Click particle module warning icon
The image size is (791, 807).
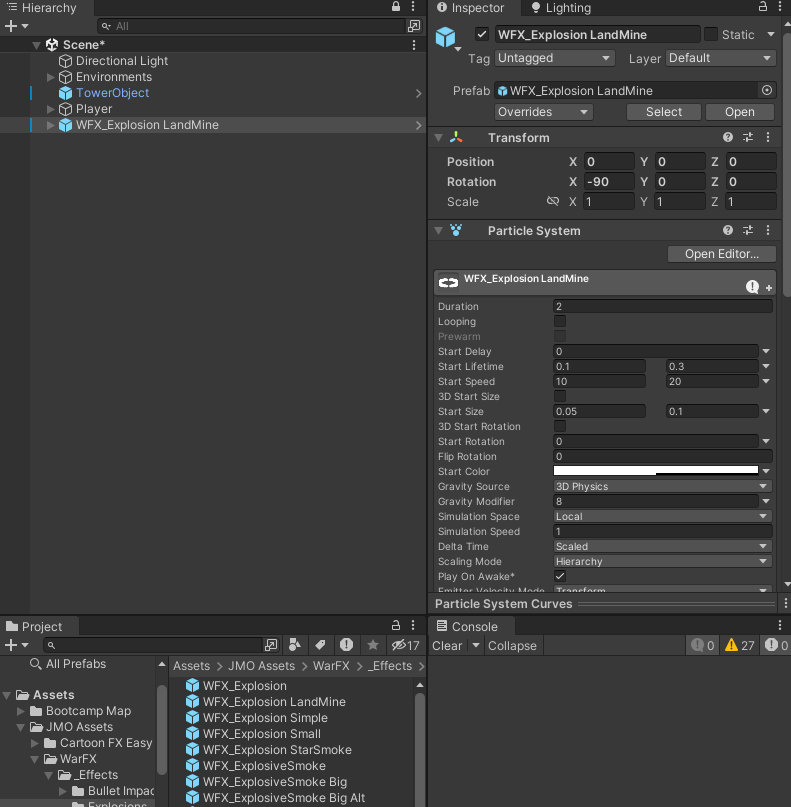(752, 287)
